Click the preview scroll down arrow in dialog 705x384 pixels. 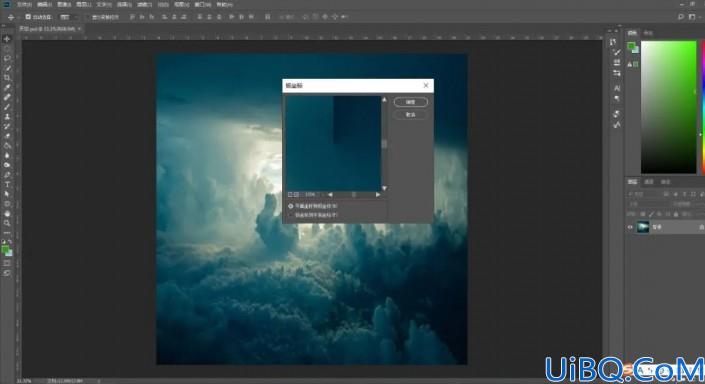click(384, 188)
